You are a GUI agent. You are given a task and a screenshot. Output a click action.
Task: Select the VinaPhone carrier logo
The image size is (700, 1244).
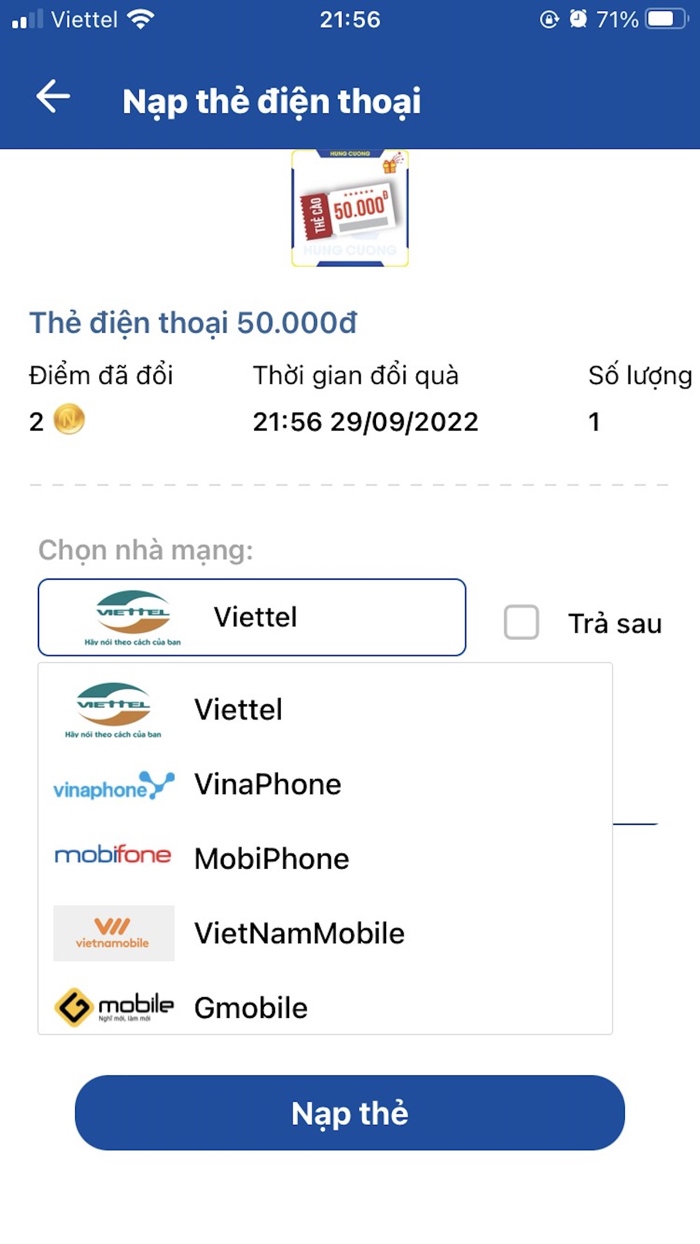113,784
